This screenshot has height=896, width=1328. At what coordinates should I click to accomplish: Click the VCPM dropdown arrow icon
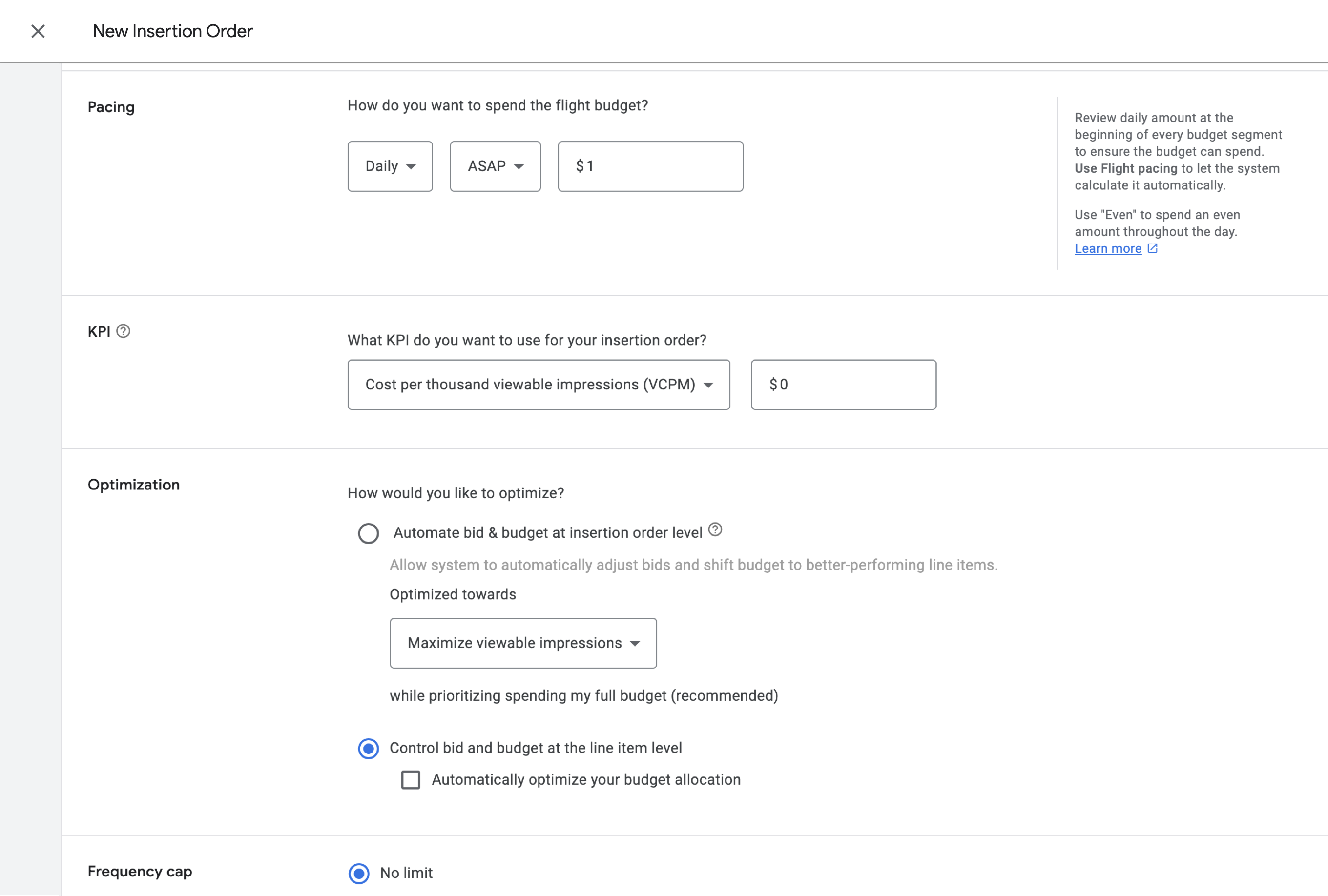708,385
